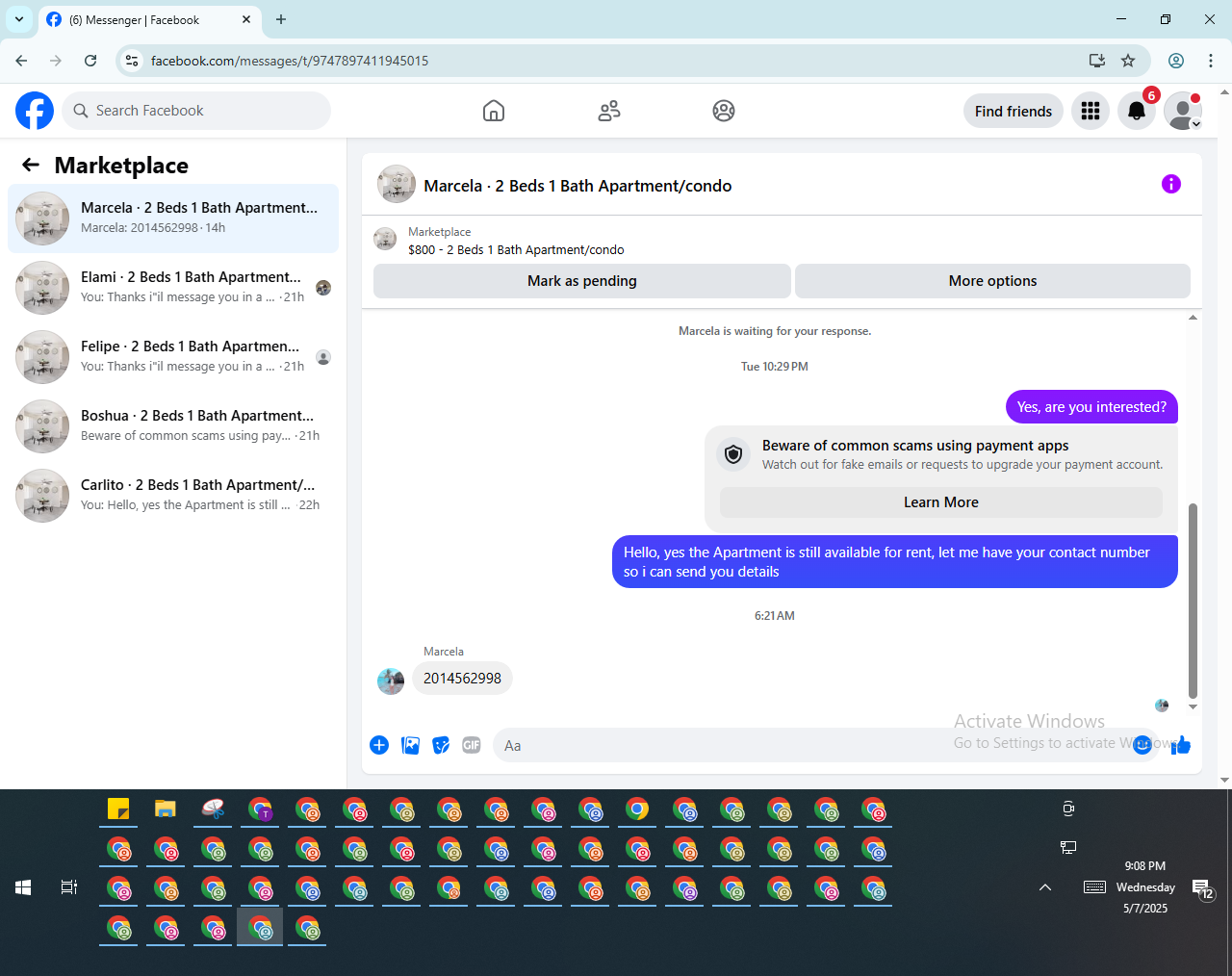Screen dimensions: 1232x976
Task: Choose a sticker icon
Action: pyautogui.click(x=441, y=745)
